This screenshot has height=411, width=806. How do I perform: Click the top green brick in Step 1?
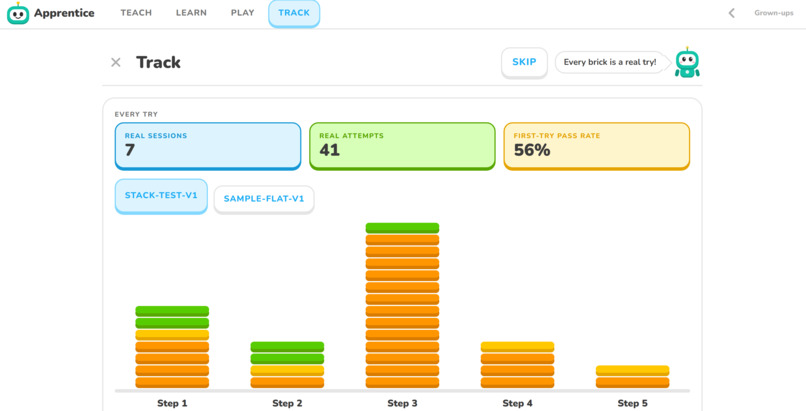(x=172, y=311)
